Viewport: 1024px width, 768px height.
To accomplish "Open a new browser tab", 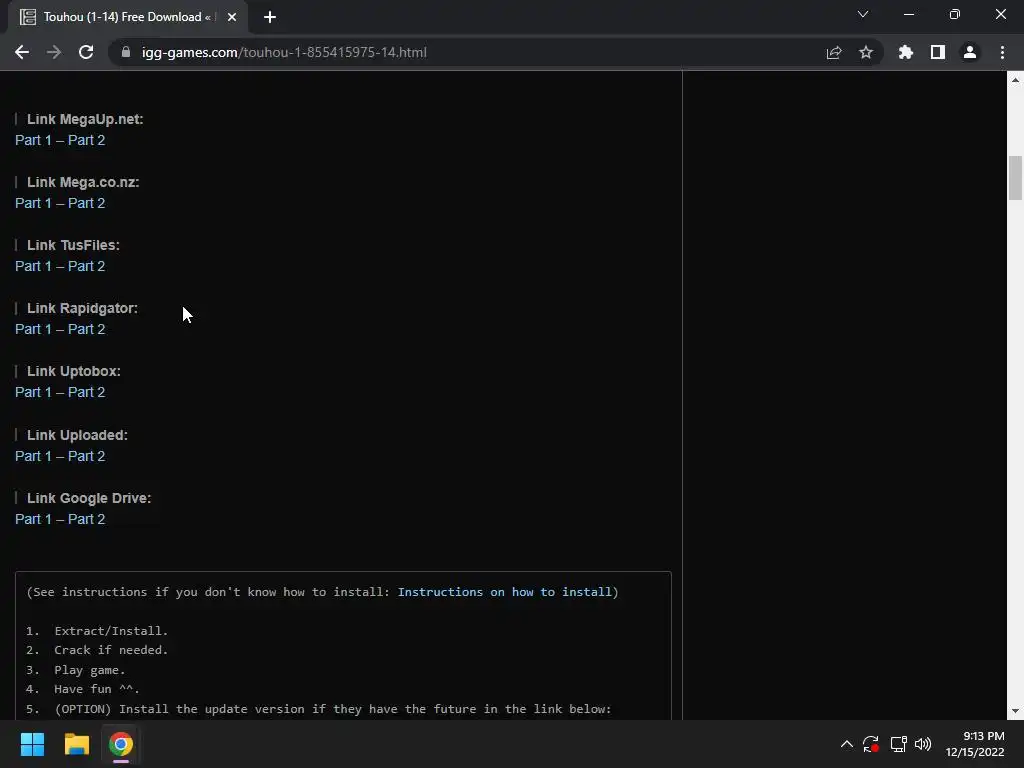I will 270,17.
